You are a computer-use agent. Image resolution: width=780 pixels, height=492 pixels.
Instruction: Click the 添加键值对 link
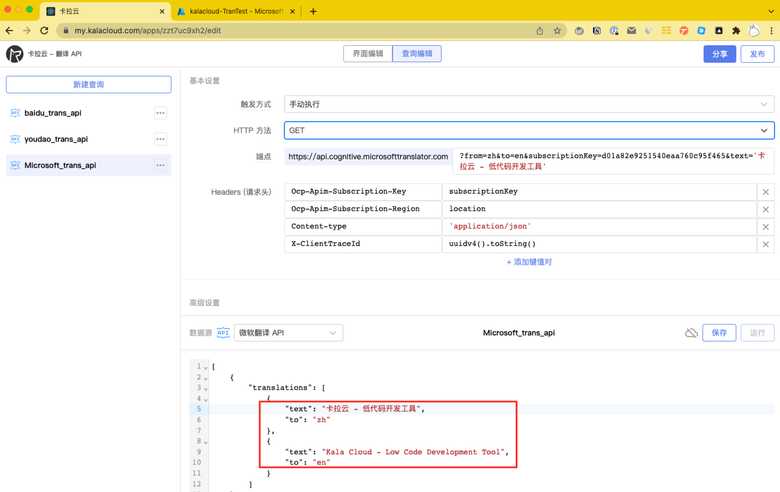(529, 262)
